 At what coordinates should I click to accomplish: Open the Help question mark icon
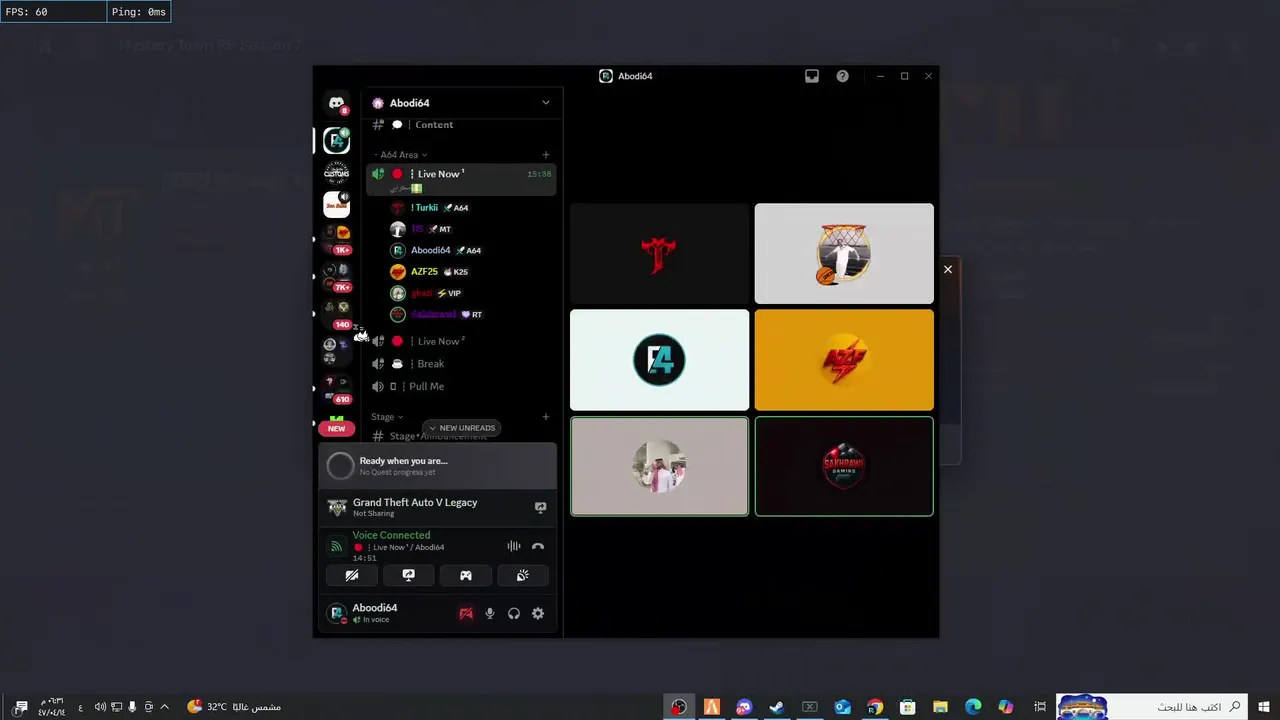843,76
